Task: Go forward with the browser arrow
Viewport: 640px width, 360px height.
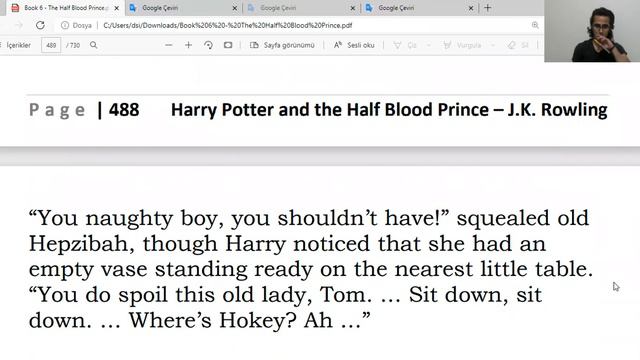Action: (19, 25)
